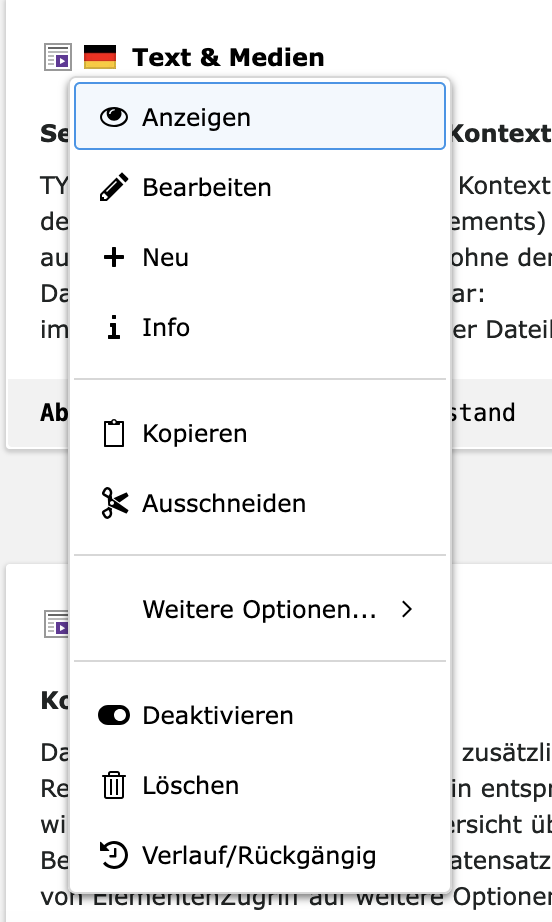Screen dimensions: 552x922
Task: Choose Verlauf/Rückgängig menu entry
Action: point(260,856)
